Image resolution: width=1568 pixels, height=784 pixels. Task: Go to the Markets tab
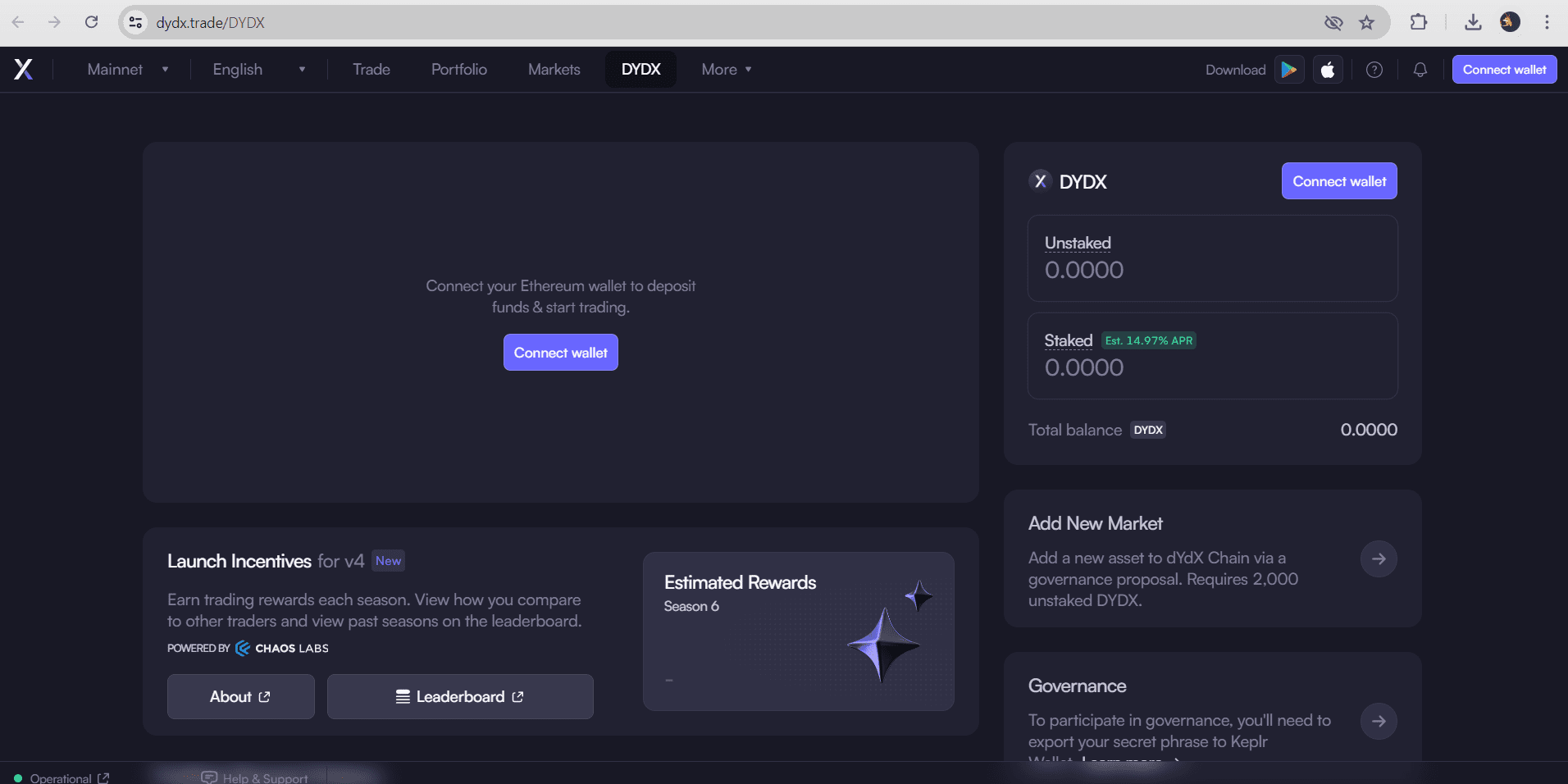click(554, 70)
